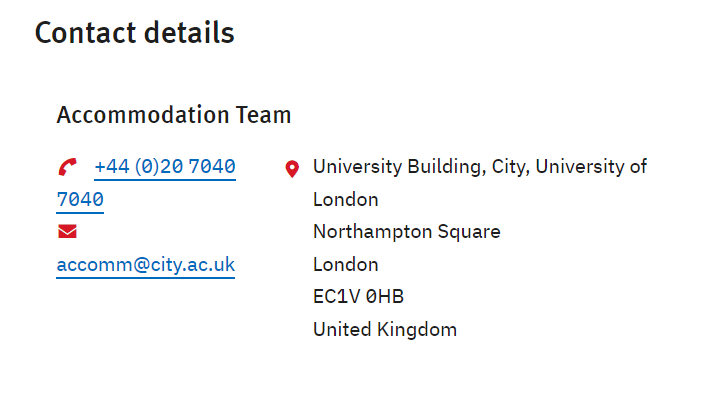Select the Northampton Square address line
Image resolution: width=713 pixels, height=395 pixels.
click(x=407, y=232)
